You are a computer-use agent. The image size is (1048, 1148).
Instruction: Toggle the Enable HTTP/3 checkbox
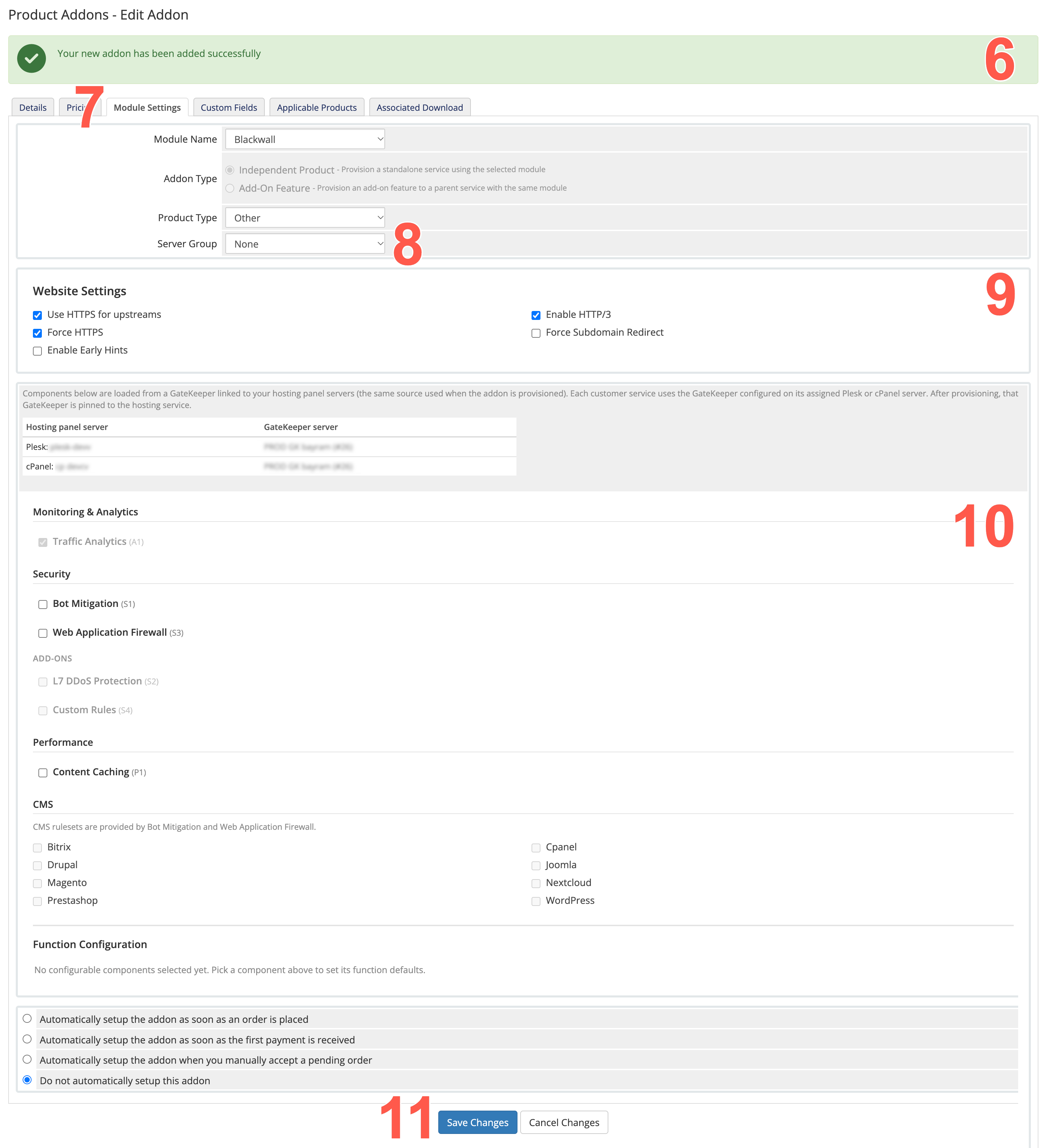click(536, 315)
